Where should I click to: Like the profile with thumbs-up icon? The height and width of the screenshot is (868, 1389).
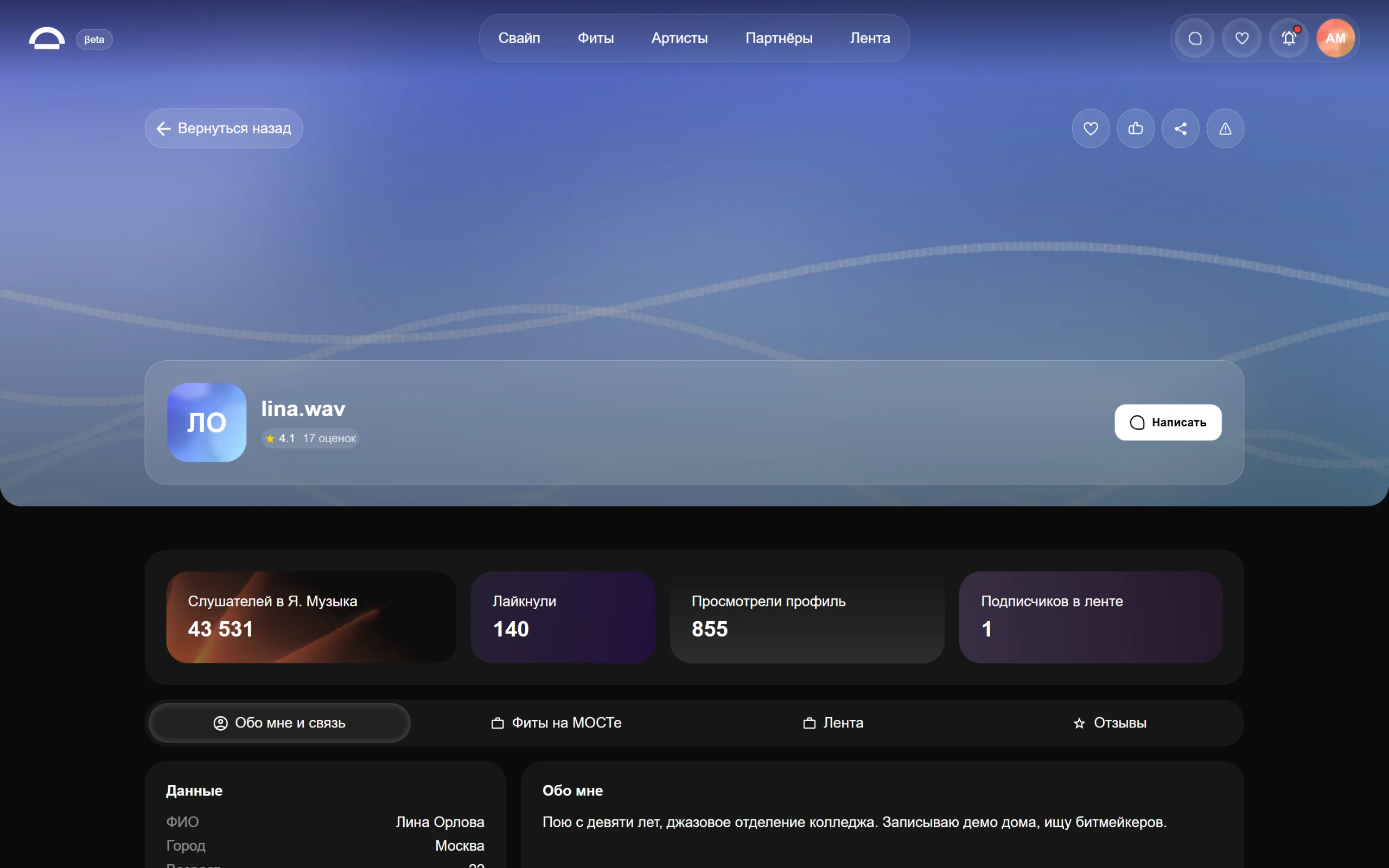[1135, 129]
